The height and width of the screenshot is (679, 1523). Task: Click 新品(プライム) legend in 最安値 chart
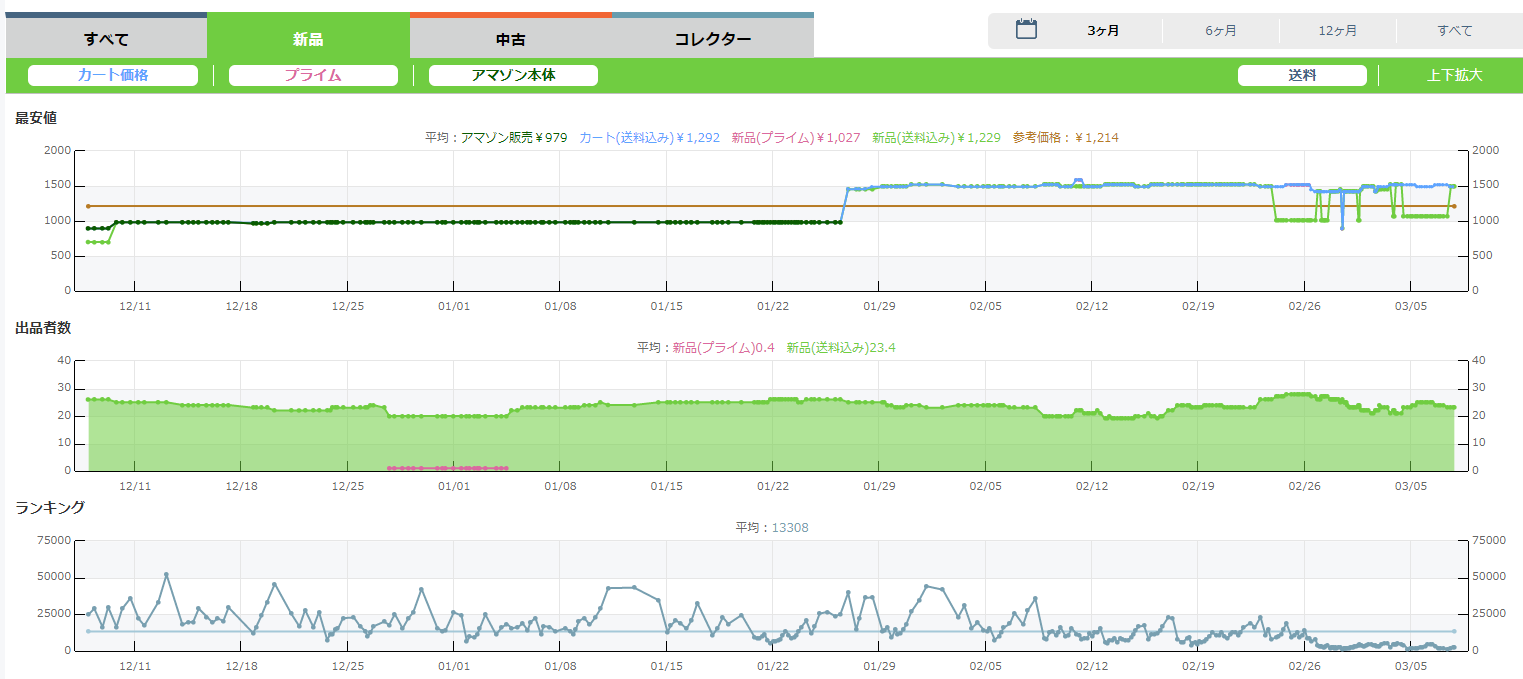pos(795,138)
